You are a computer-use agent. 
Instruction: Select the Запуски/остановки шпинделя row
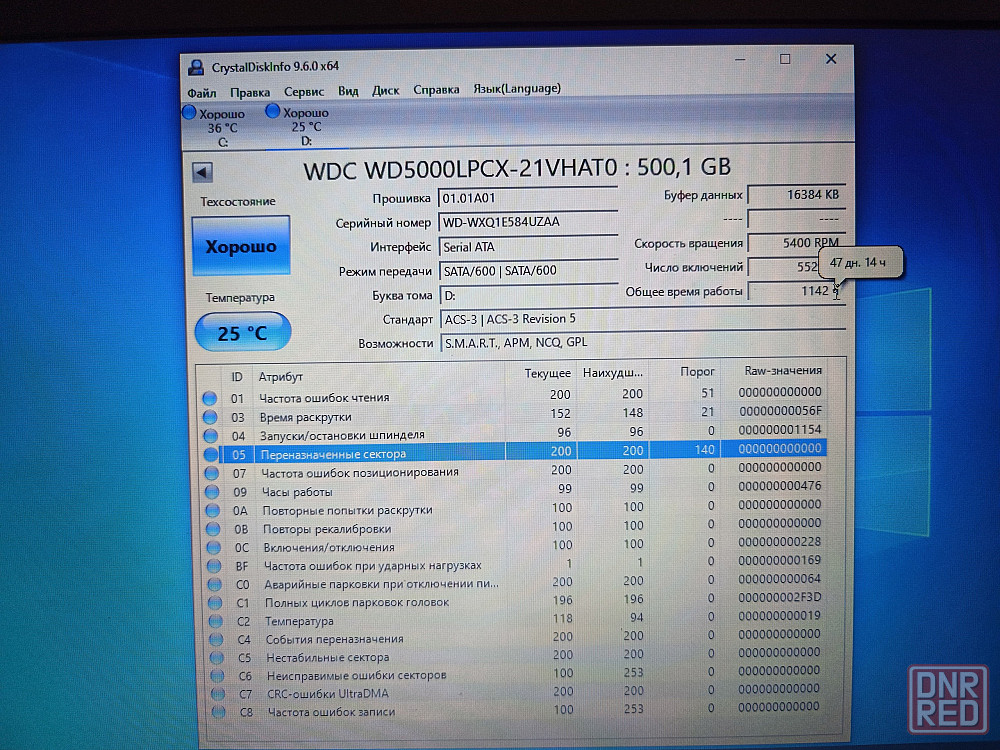coord(513,434)
